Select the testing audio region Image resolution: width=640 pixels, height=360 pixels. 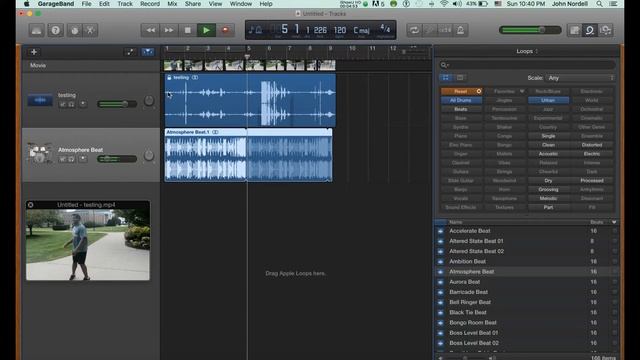[x=250, y=100]
